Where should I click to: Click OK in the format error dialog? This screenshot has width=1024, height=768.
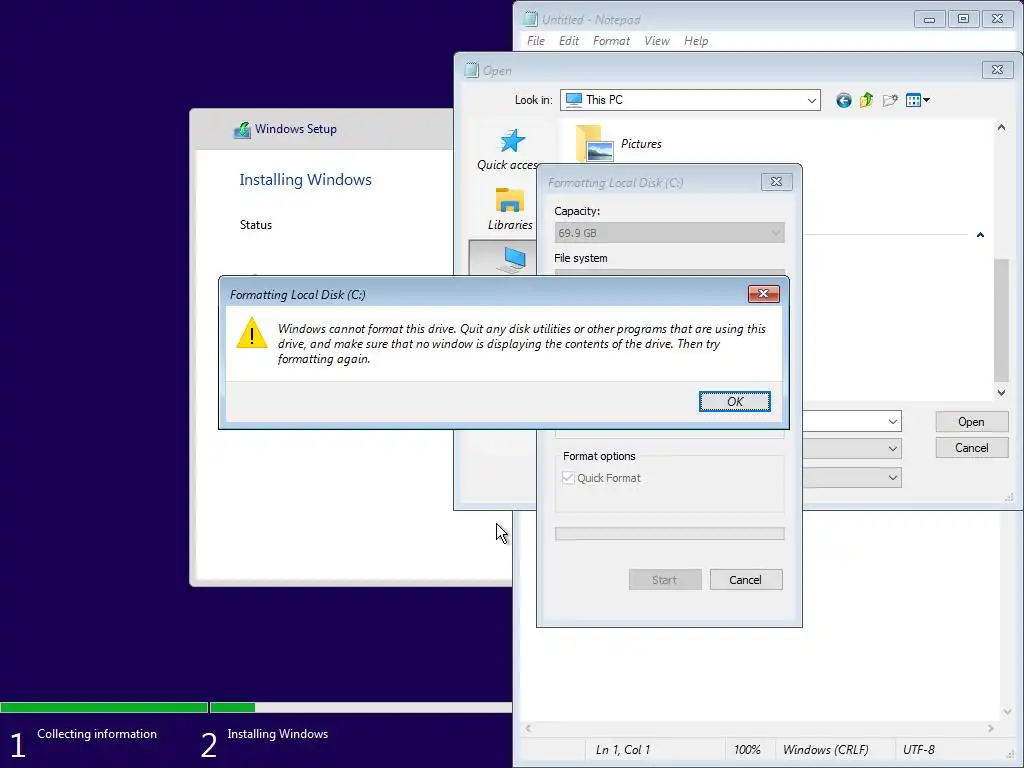pyautogui.click(x=735, y=402)
